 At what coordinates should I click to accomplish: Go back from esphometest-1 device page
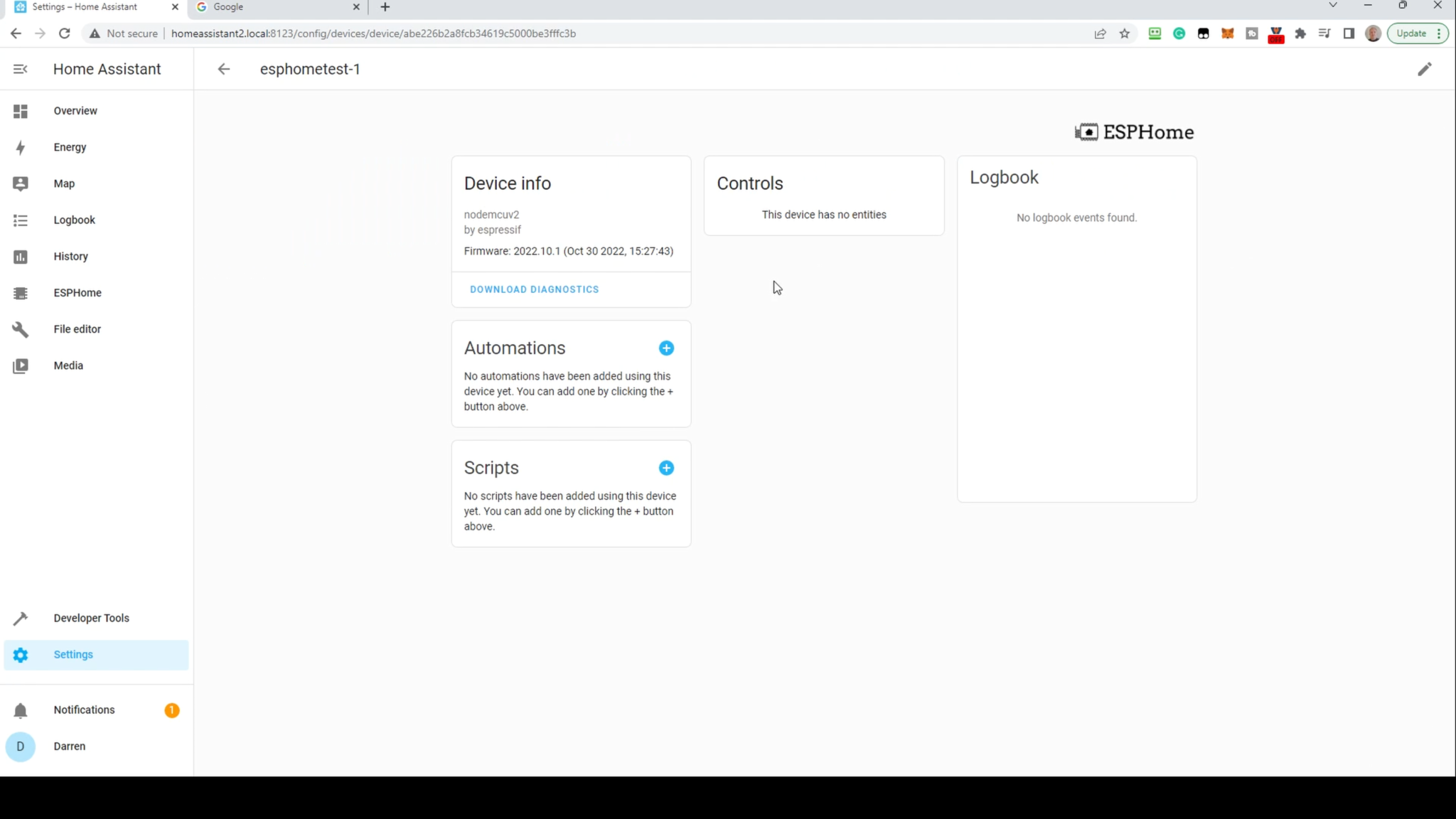click(224, 69)
